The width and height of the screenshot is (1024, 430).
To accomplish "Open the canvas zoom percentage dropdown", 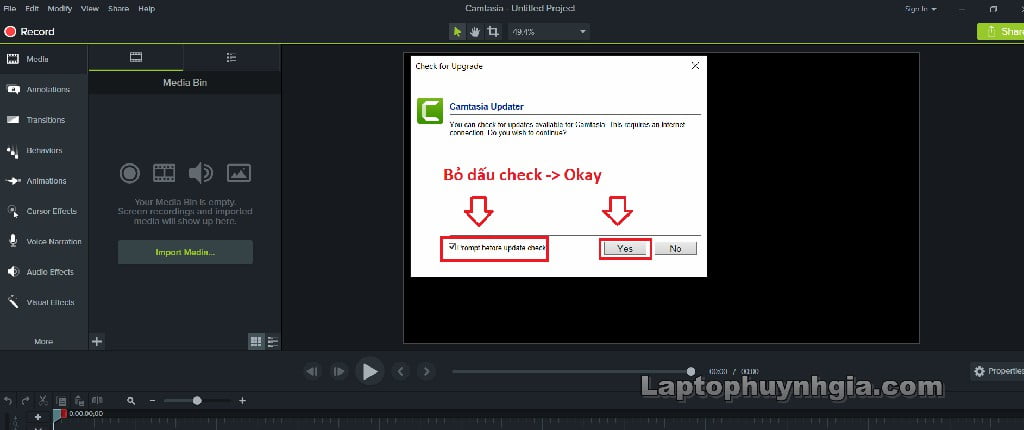I will (549, 31).
